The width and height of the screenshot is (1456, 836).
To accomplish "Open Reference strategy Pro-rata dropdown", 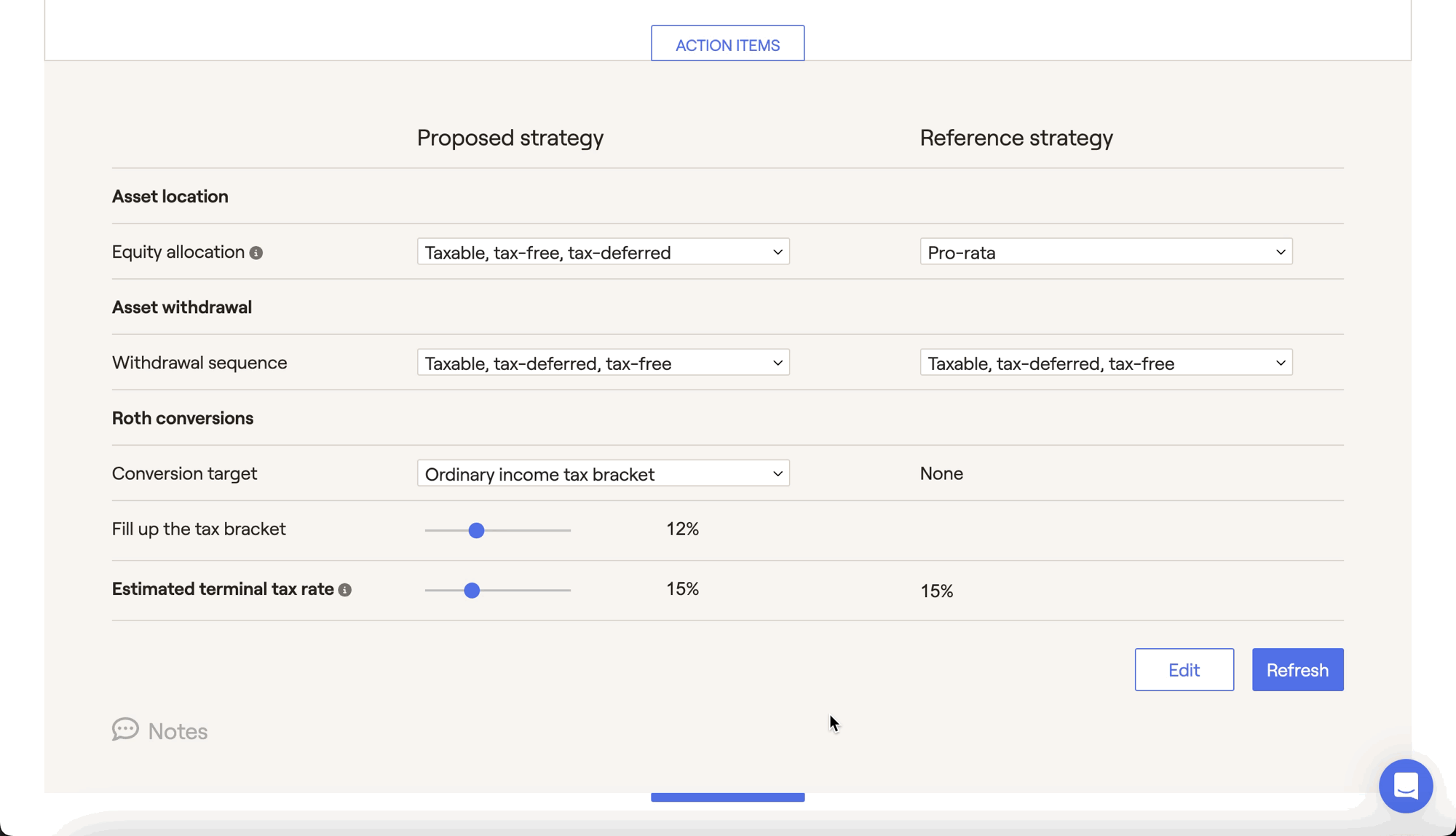I will [x=1106, y=252].
